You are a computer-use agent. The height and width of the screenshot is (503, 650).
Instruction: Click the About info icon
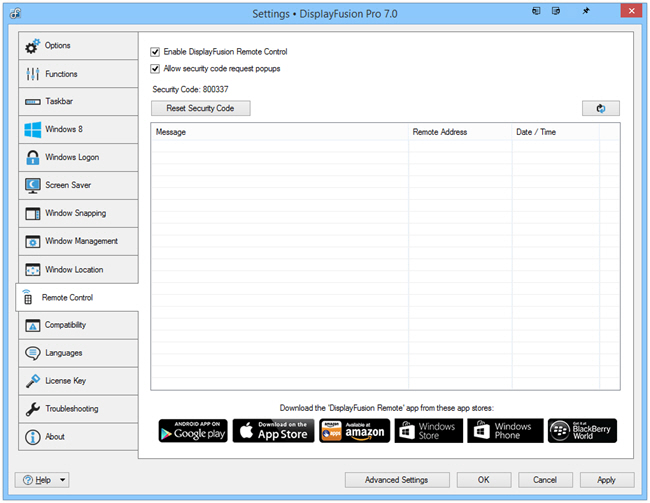point(32,437)
